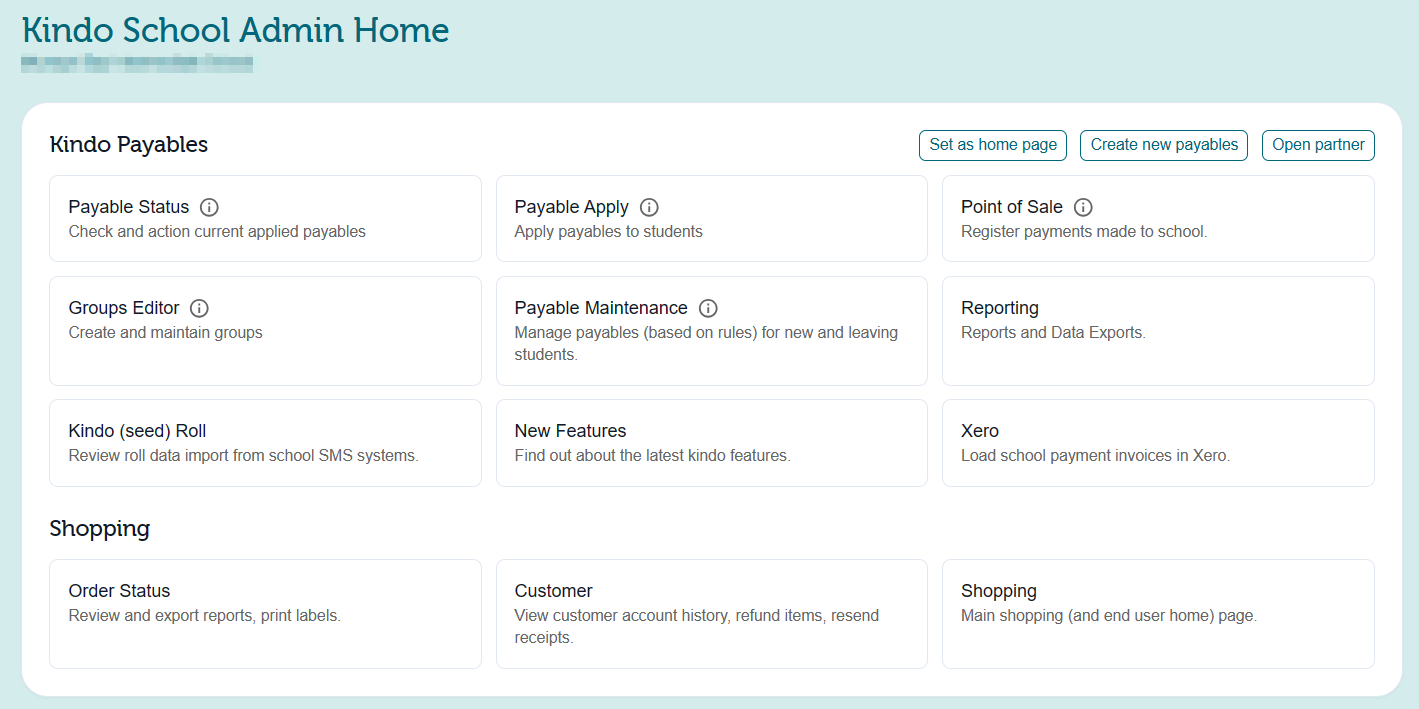1419x709 pixels.
Task: Click 'Check and action current applied payables' text
Action: click(217, 232)
